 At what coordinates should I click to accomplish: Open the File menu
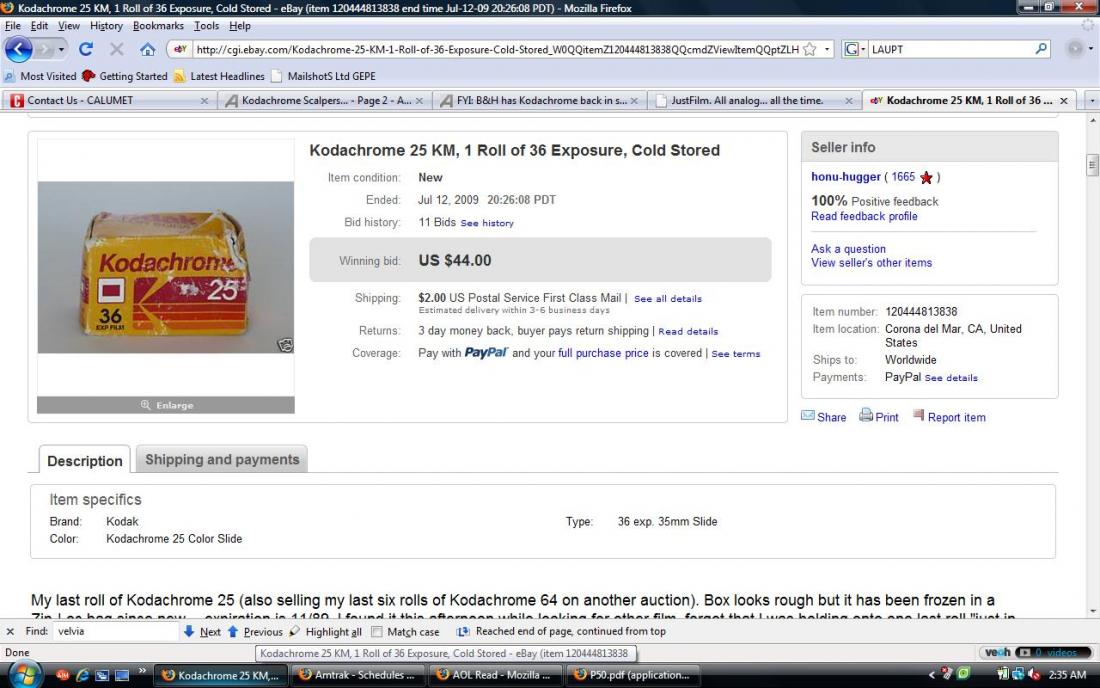pos(13,26)
